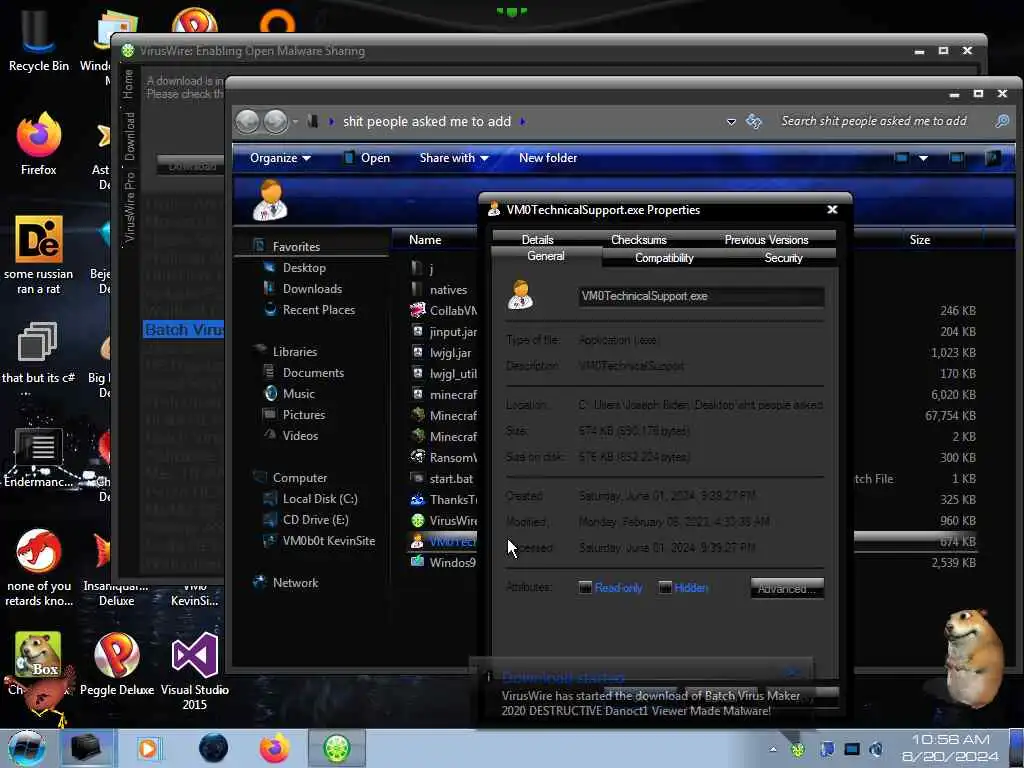Screen dimensions: 1024x768
Task: Select the highlighted Batch Virus entry in VirusWire
Action: pyautogui.click(x=184, y=330)
